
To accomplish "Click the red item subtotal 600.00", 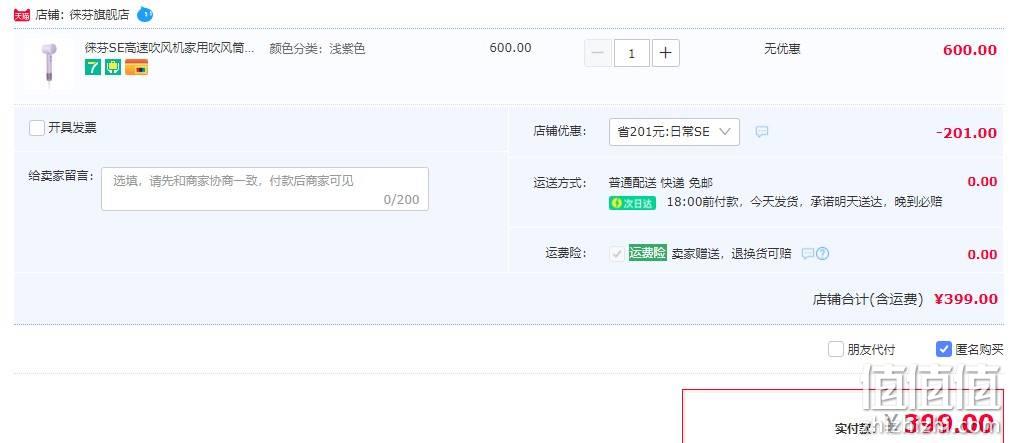I will click(970, 50).
